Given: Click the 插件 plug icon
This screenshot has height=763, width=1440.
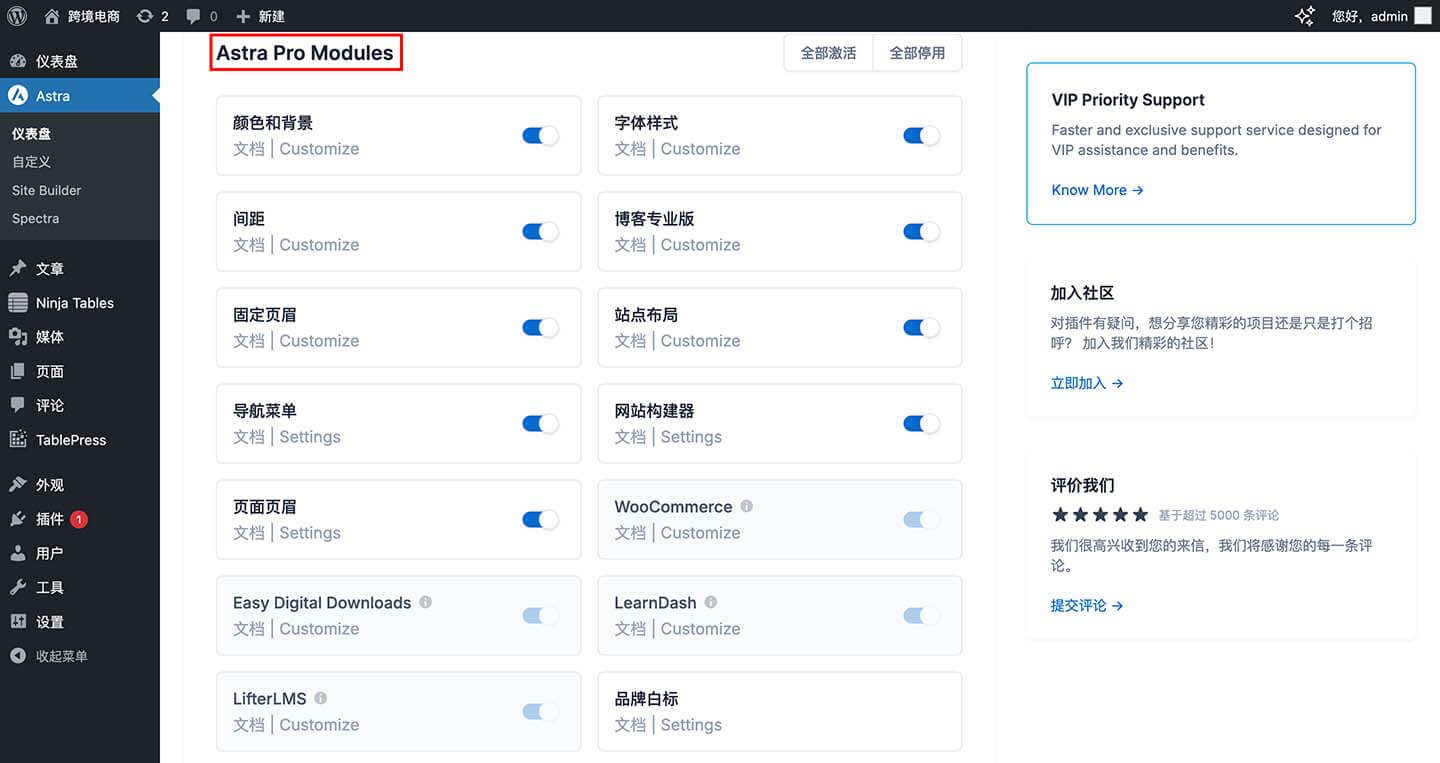Looking at the screenshot, I should [x=18, y=519].
